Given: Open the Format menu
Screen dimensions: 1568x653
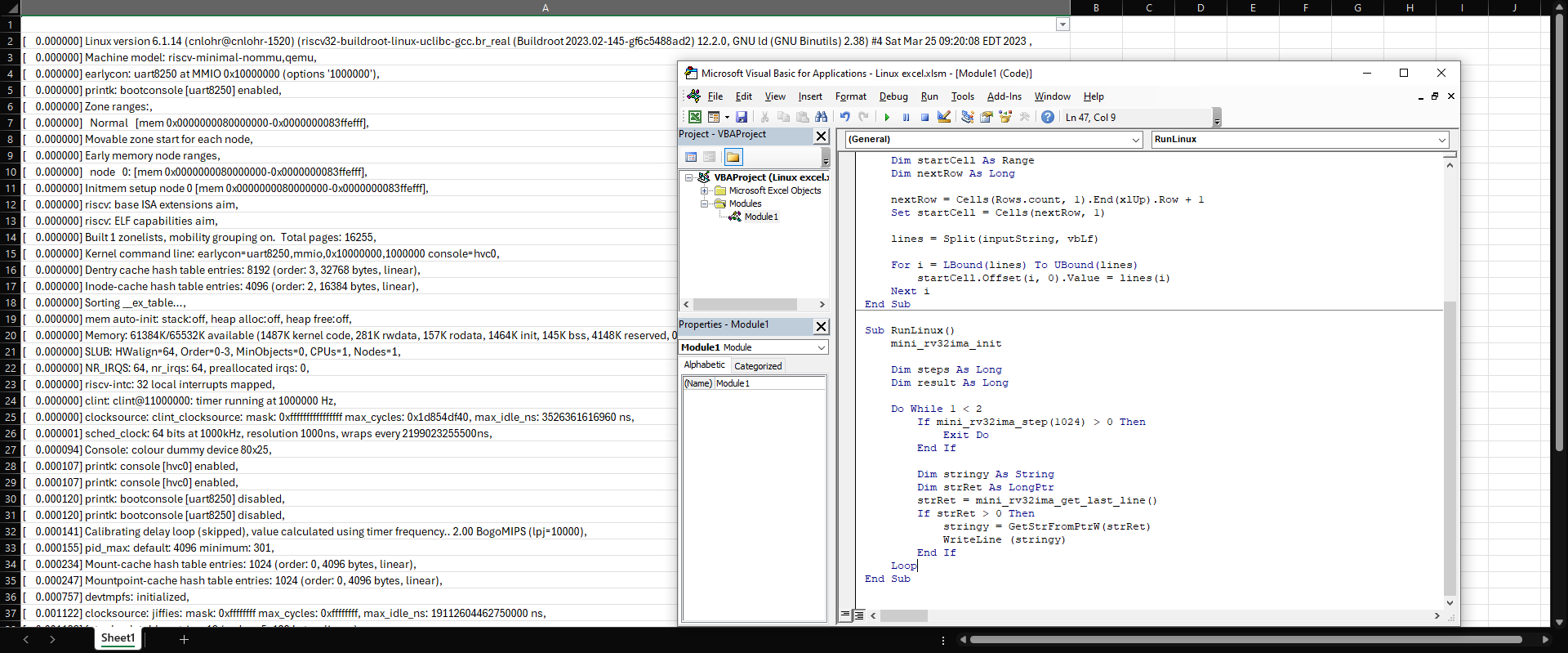Looking at the screenshot, I should [x=851, y=96].
